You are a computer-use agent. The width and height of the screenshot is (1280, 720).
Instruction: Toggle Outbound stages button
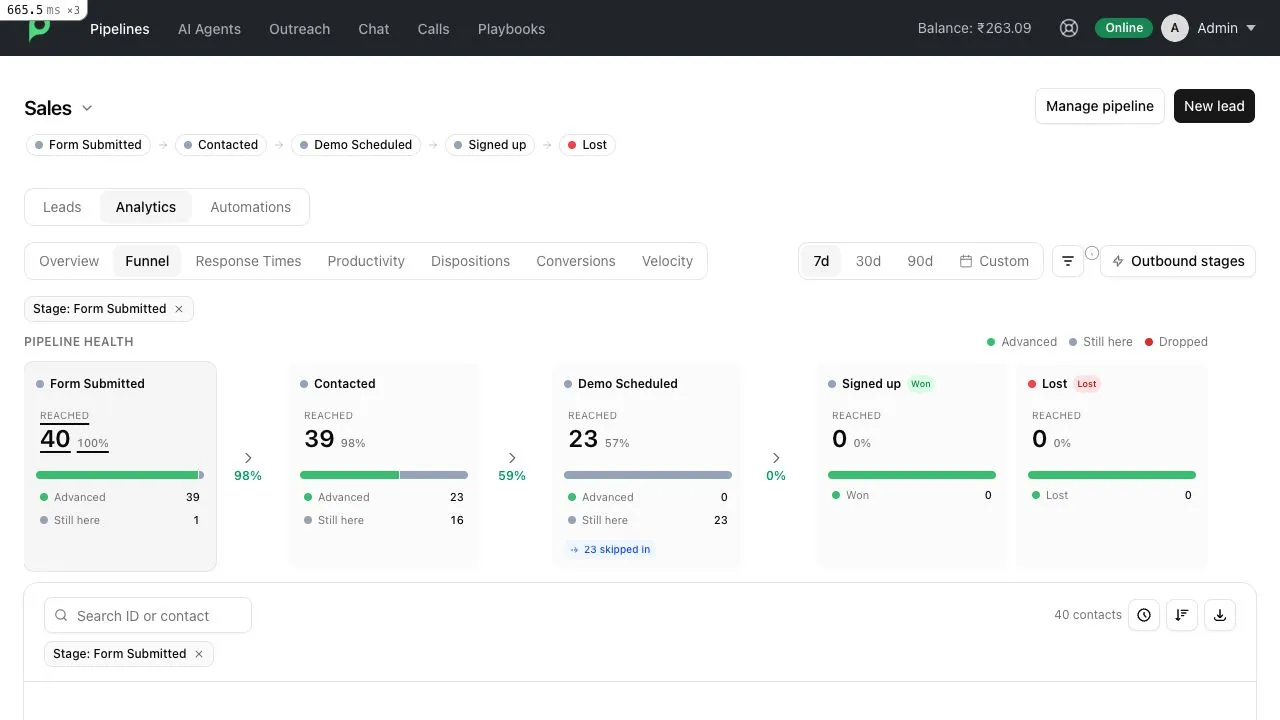[x=1178, y=261]
